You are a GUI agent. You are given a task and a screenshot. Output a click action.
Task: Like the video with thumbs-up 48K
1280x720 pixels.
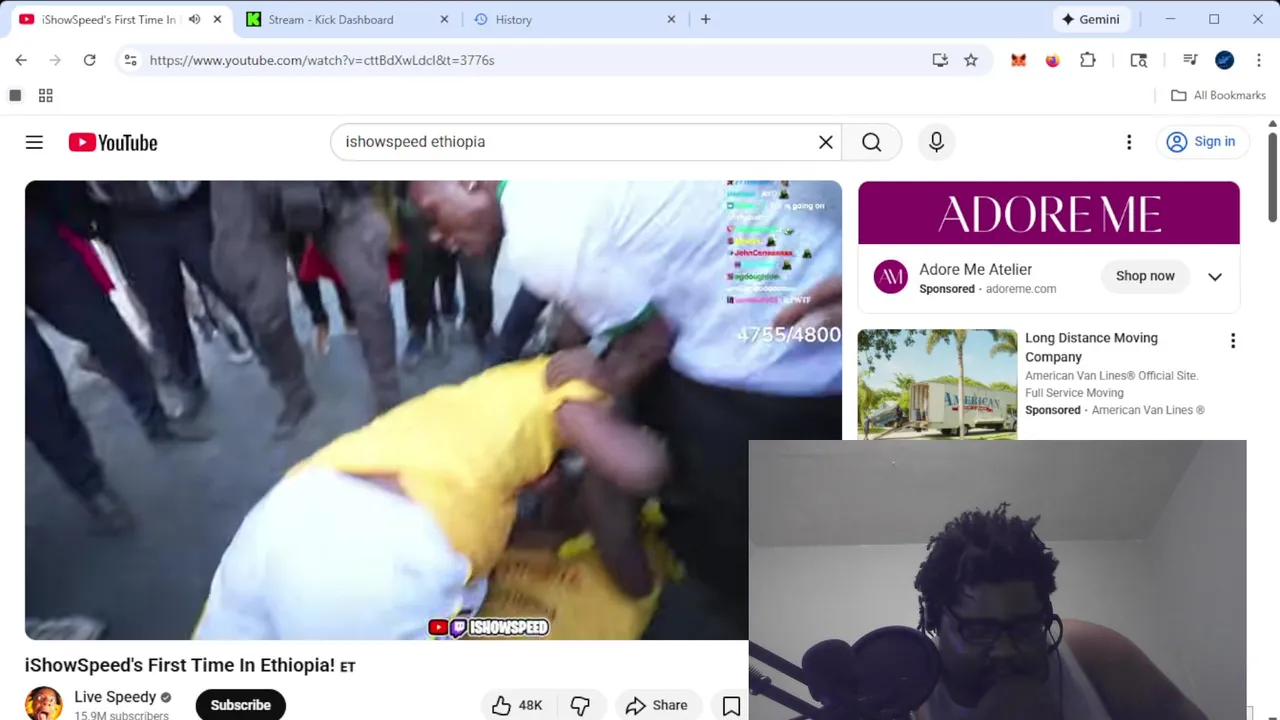[x=517, y=705]
